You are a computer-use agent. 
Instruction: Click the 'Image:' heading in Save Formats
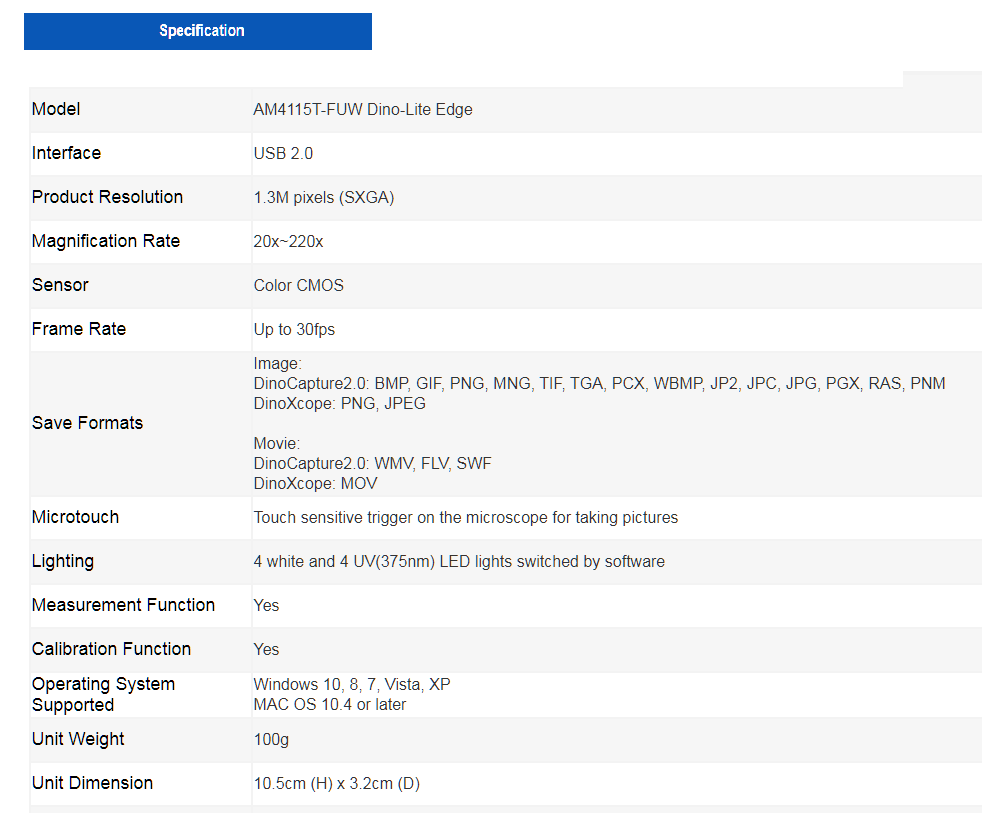277,364
